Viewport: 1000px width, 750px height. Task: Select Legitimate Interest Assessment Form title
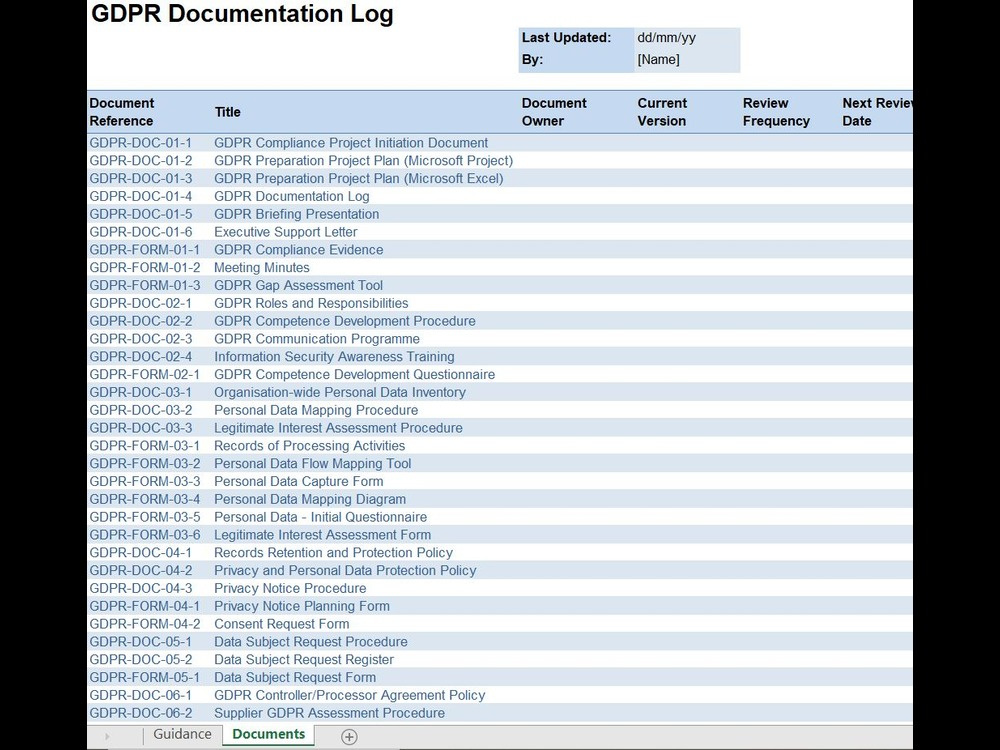(323, 536)
